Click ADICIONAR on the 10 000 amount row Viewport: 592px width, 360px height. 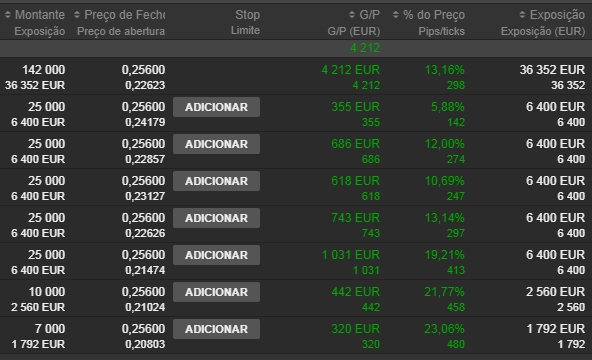[x=216, y=292]
